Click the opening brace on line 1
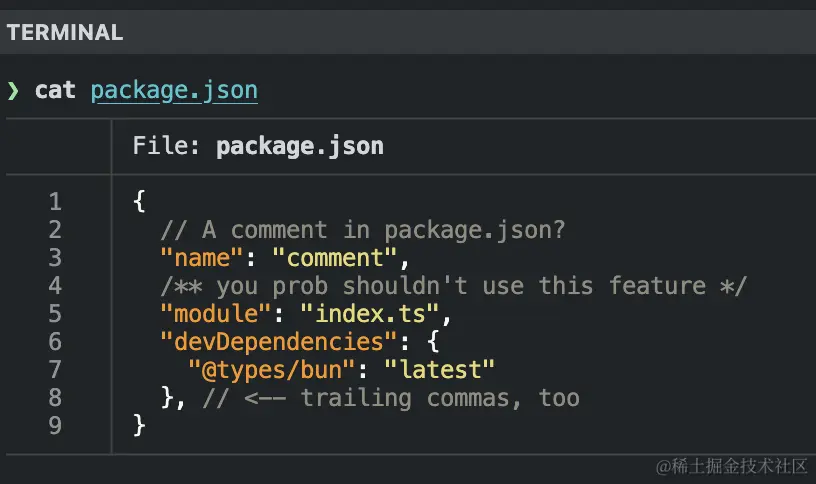 [x=139, y=201]
